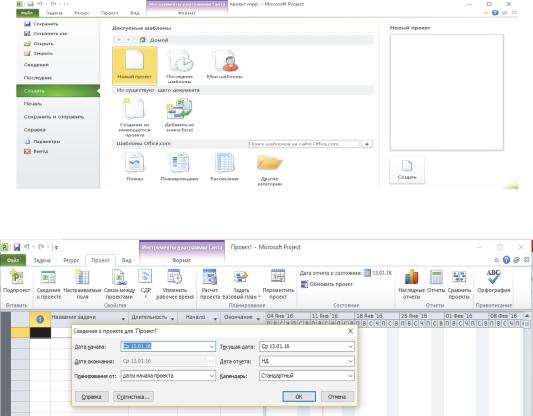Expand the Дата начала date dropdown

click(211, 347)
